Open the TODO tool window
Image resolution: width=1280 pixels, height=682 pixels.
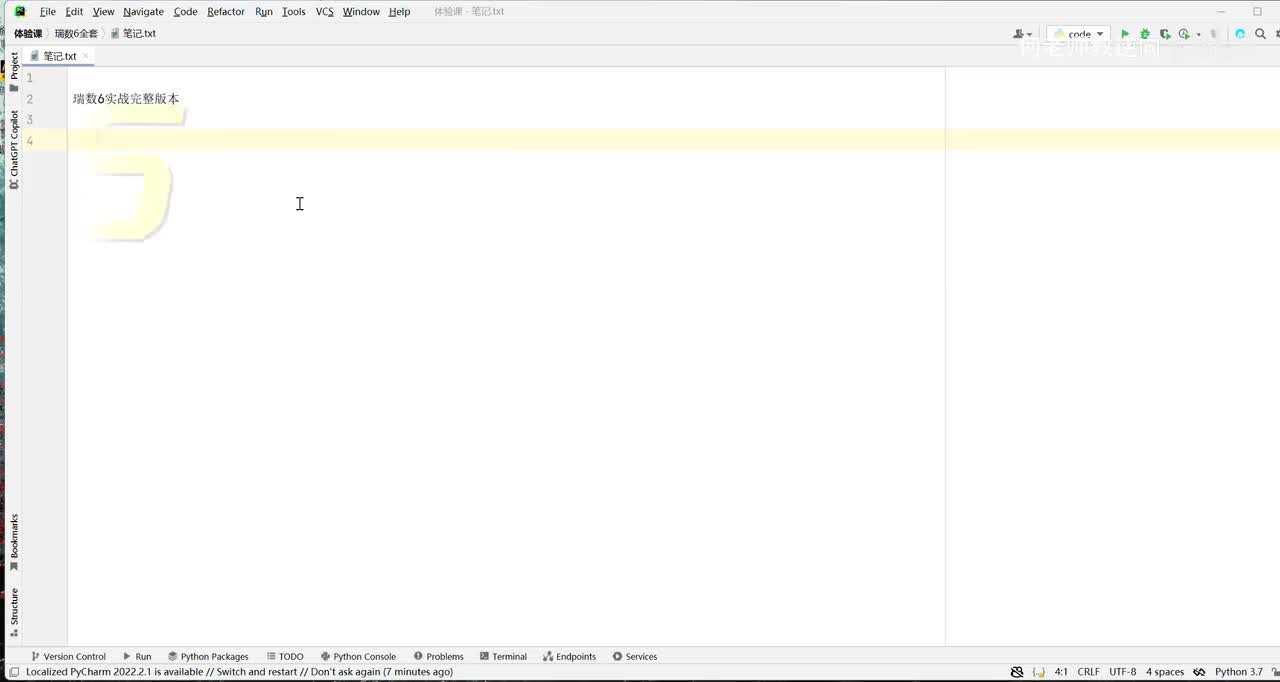(285, 657)
